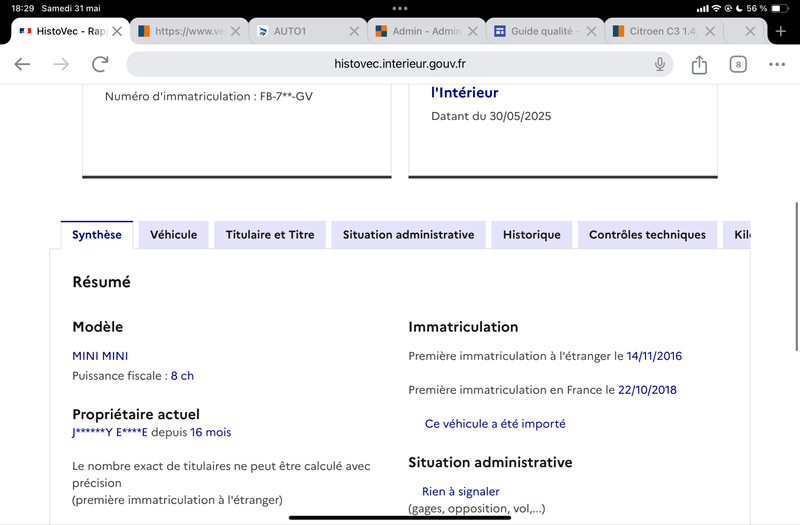
Task: Click the page vertical scrollbar
Action: (796, 276)
